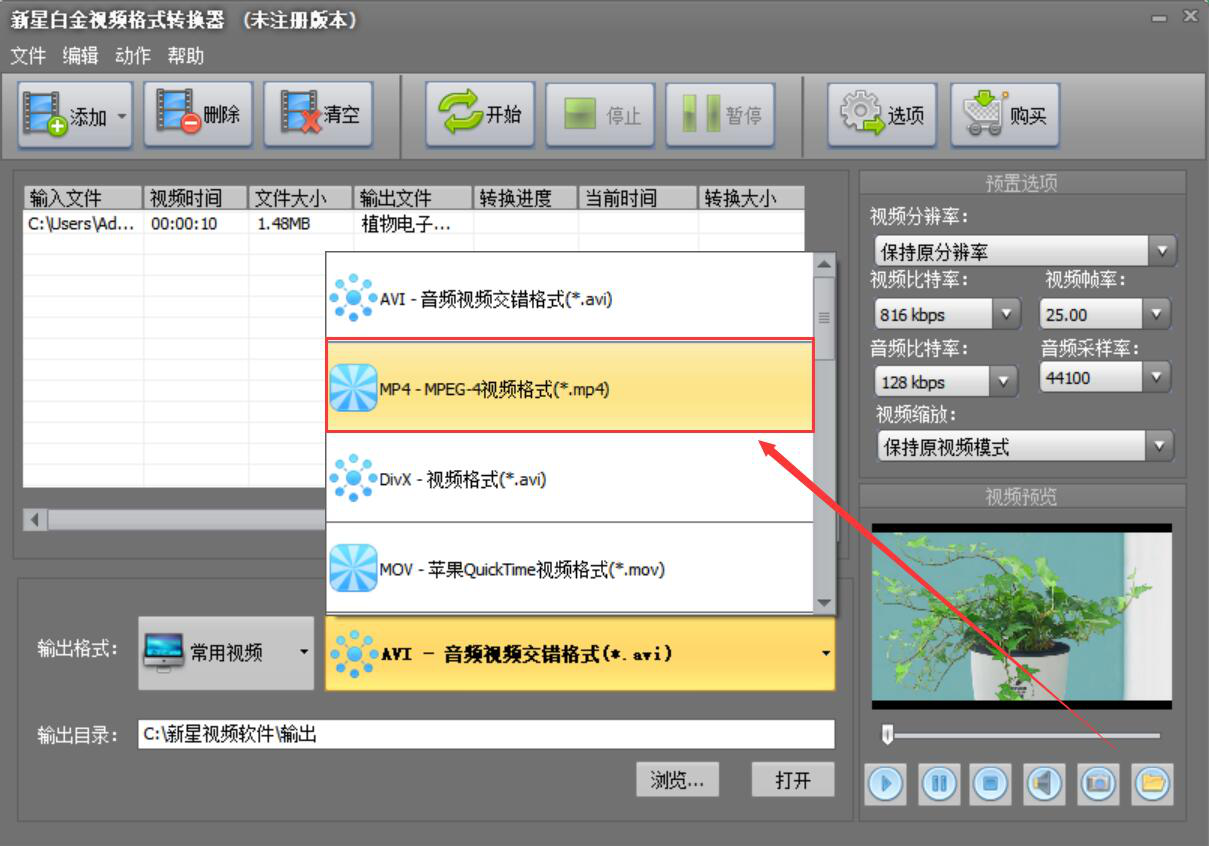Open the 动作 menu
The height and width of the screenshot is (846, 1209).
coord(133,56)
